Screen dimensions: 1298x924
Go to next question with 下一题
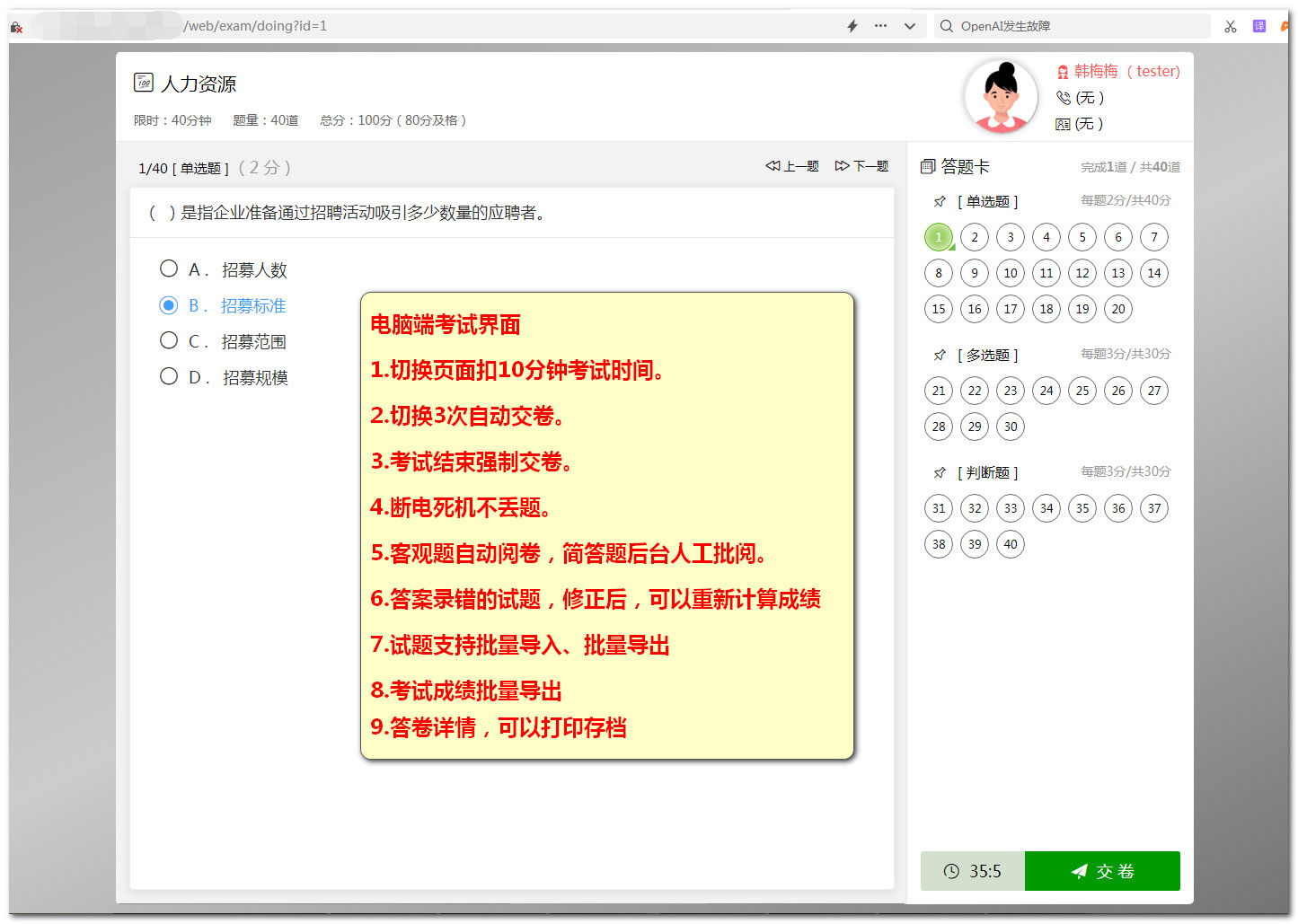click(x=861, y=166)
